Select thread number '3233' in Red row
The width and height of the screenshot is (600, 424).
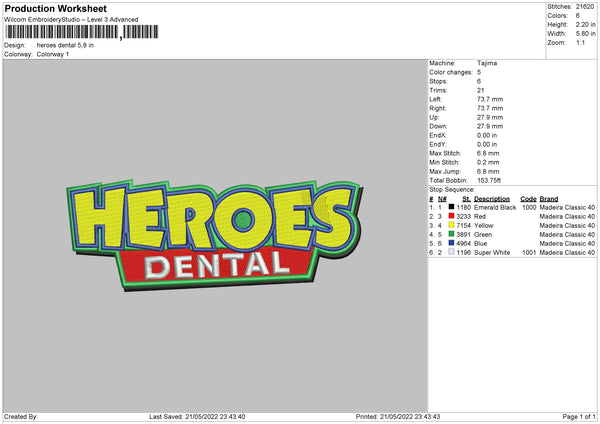463,217
